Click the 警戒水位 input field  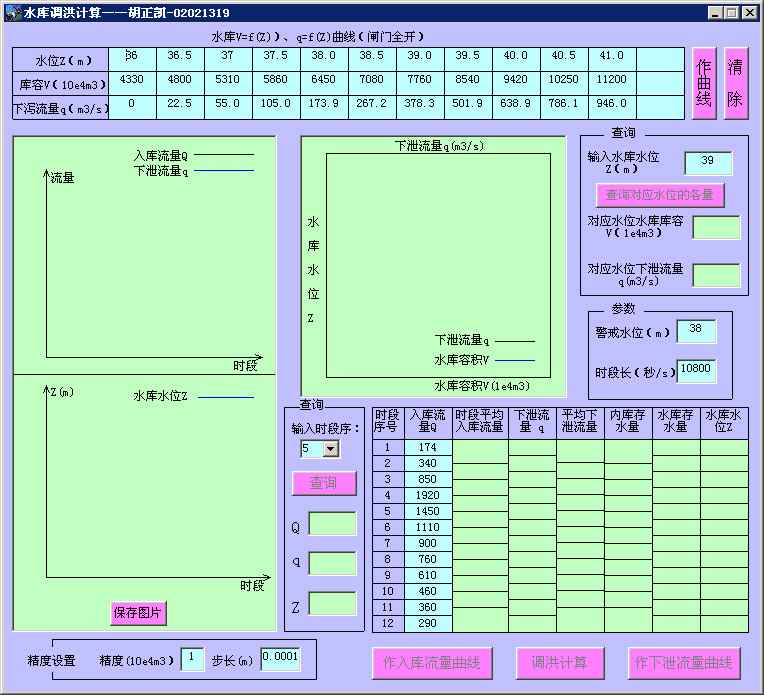click(x=696, y=331)
